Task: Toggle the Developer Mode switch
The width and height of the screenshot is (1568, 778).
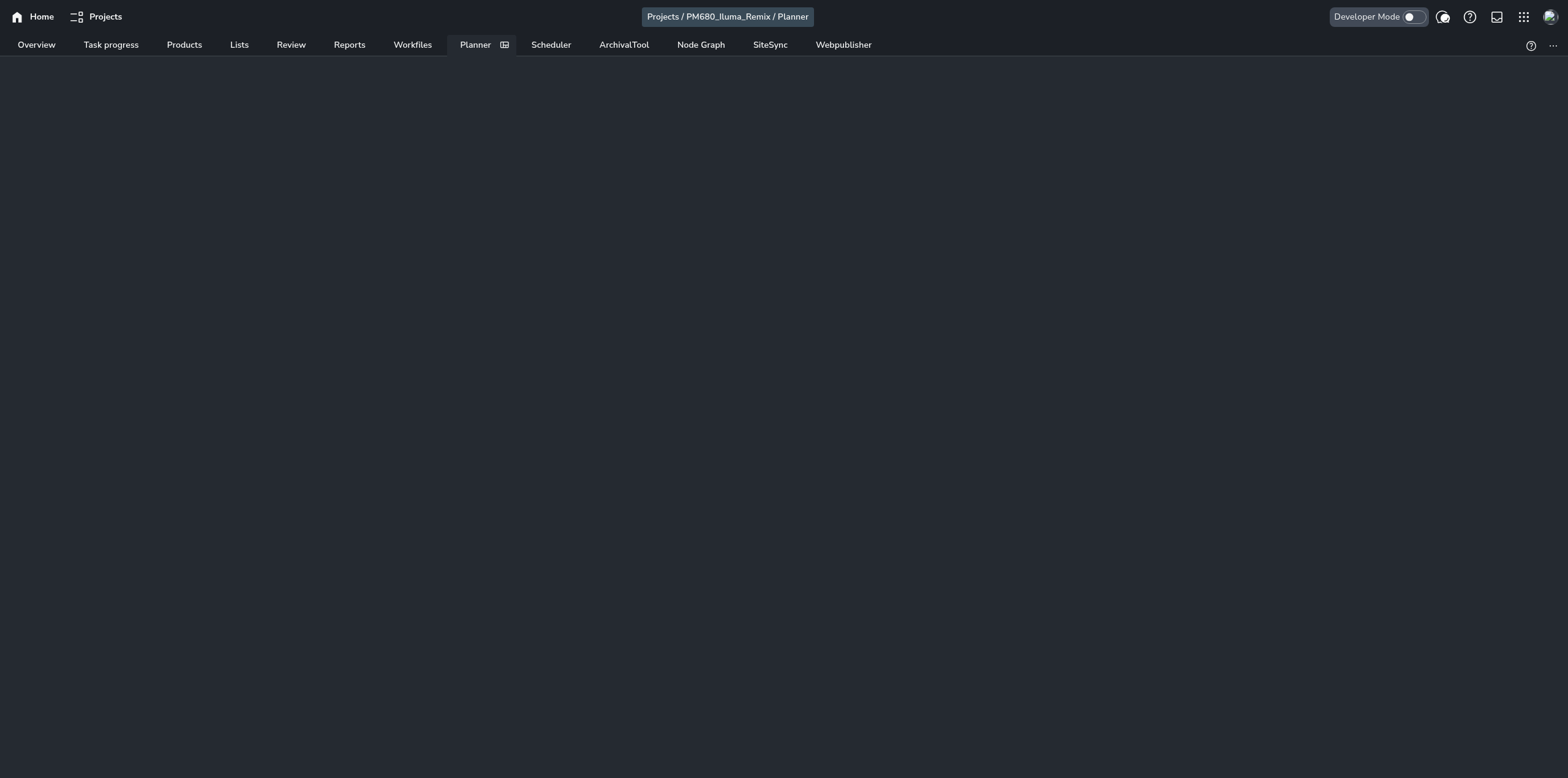Action: [1414, 17]
